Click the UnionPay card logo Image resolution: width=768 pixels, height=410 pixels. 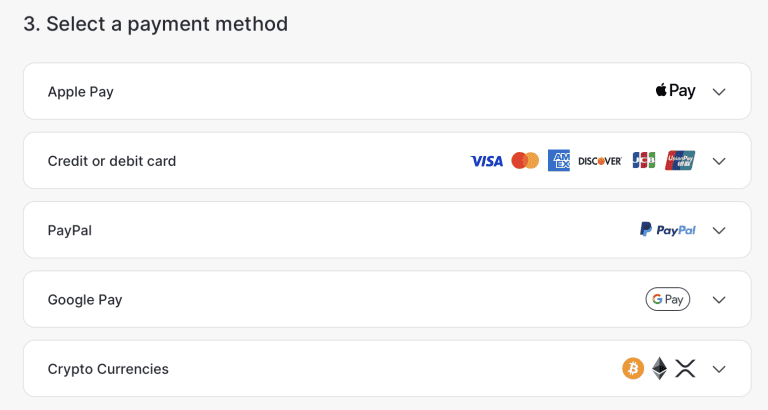pos(680,161)
